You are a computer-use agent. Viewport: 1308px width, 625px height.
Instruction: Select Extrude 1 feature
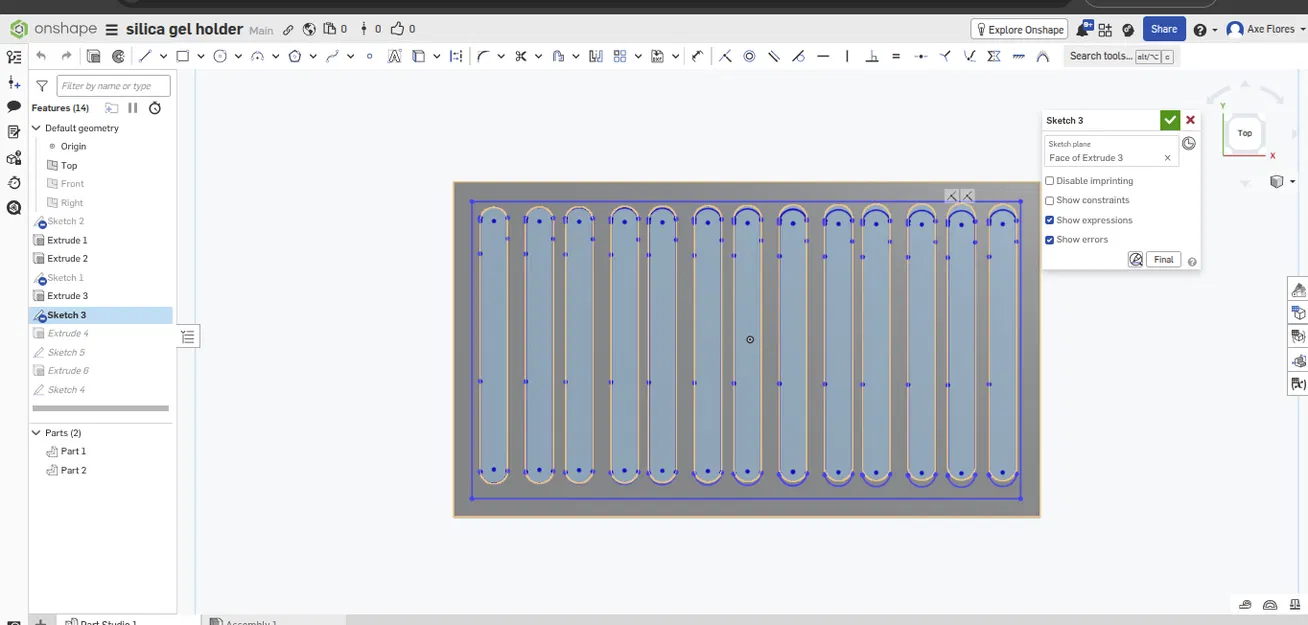coord(67,240)
